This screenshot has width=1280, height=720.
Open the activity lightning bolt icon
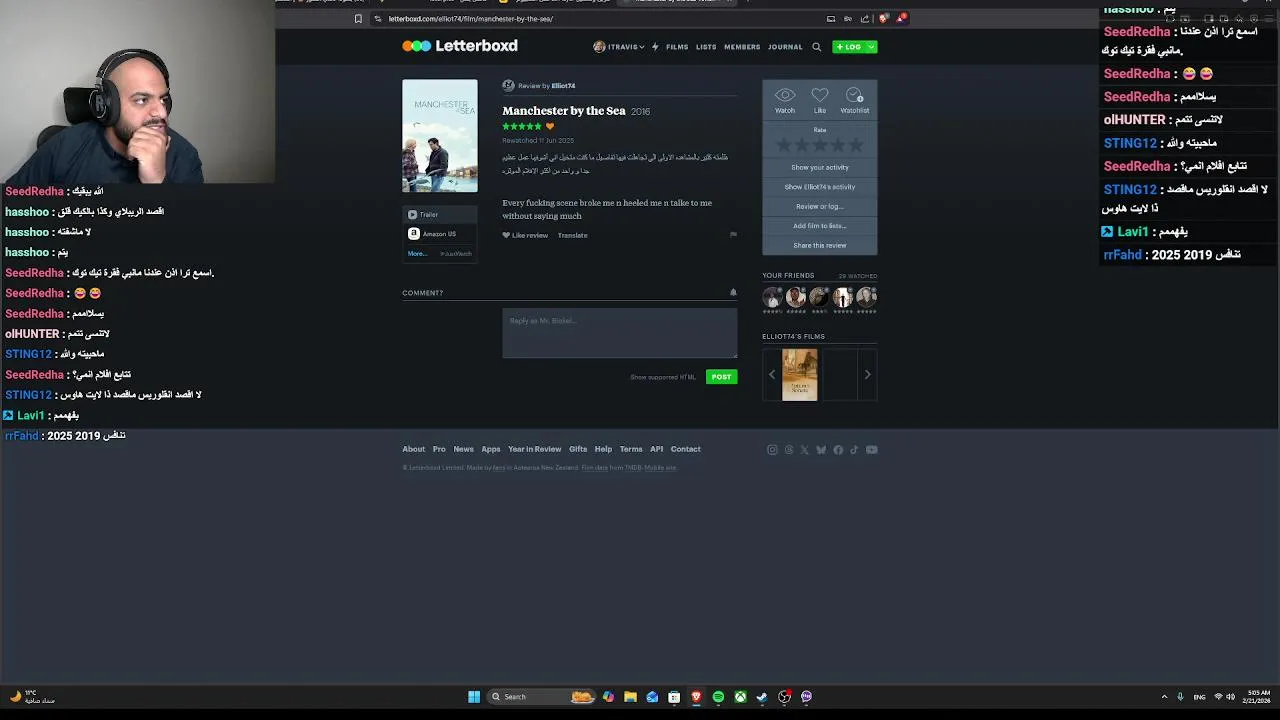[655, 47]
